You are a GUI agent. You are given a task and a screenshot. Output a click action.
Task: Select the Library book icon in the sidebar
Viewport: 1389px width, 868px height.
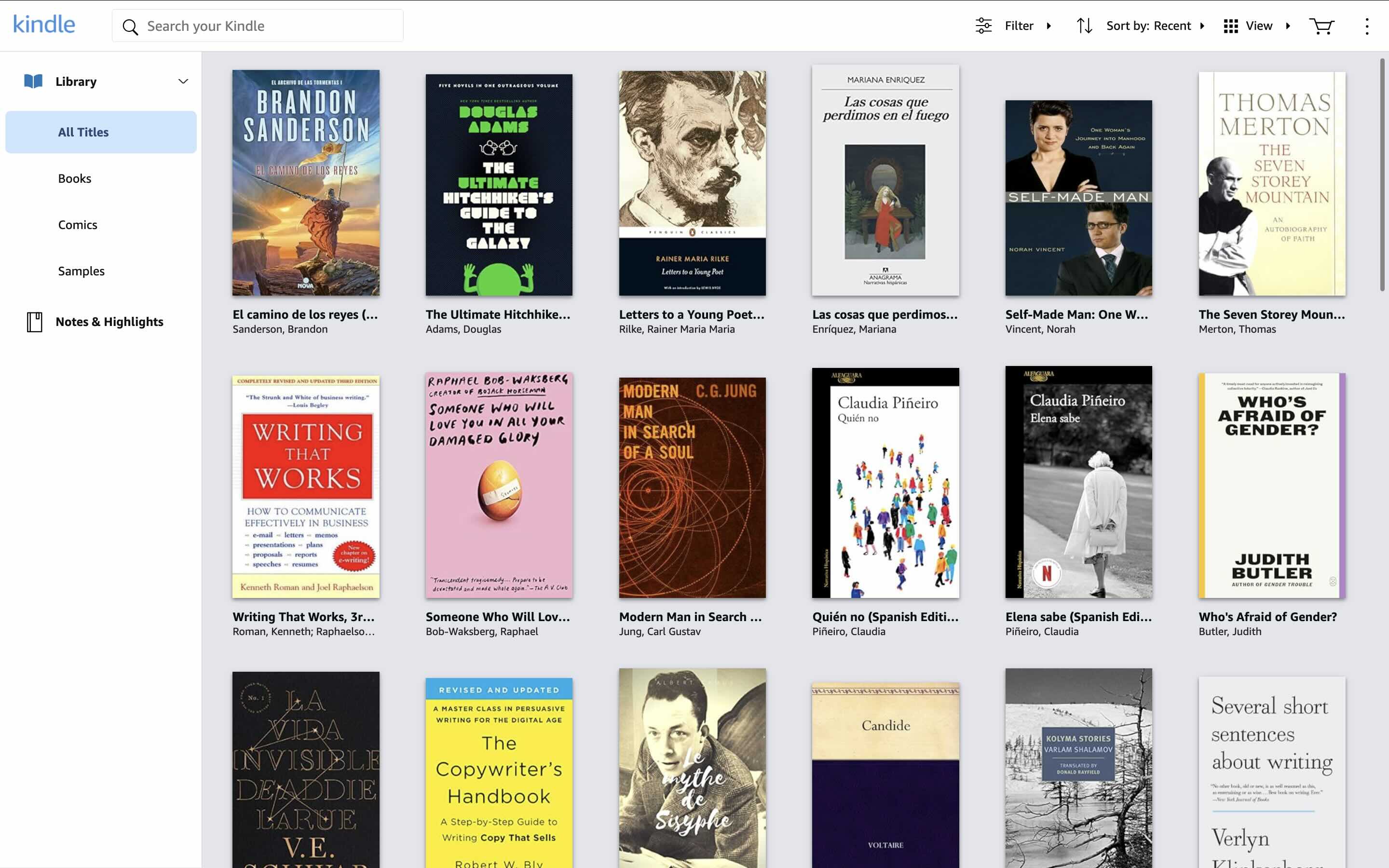(x=33, y=81)
